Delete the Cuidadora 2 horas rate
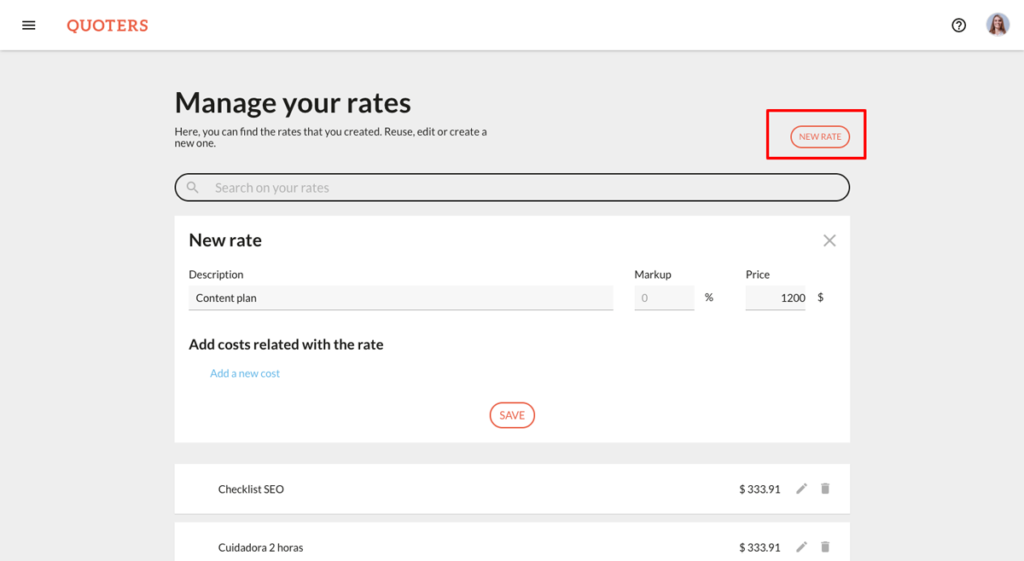Screen dimensions: 1024x561 coord(825,547)
